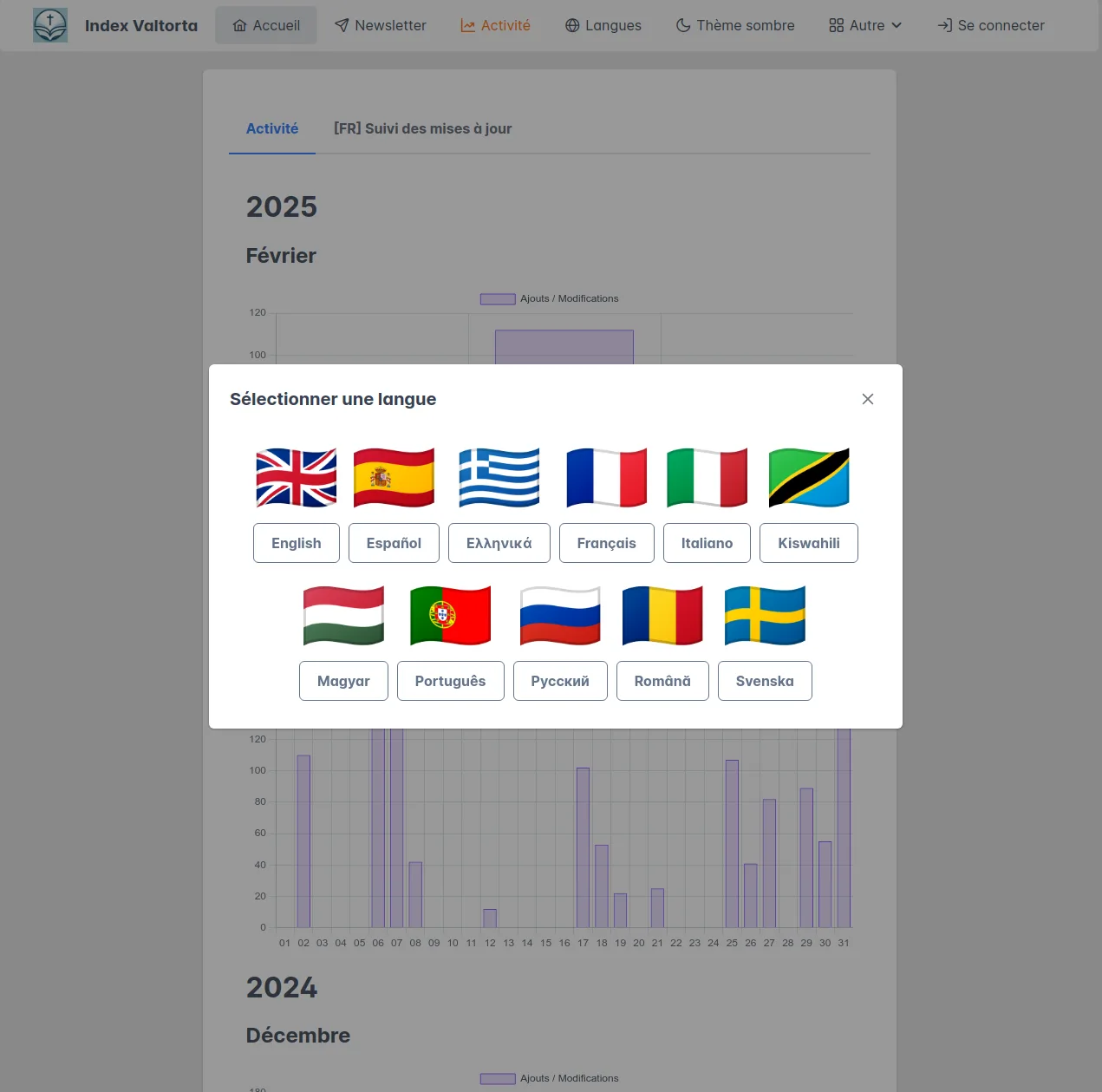Pick the Tanzanian flag for Kiswahili

point(809,478)
